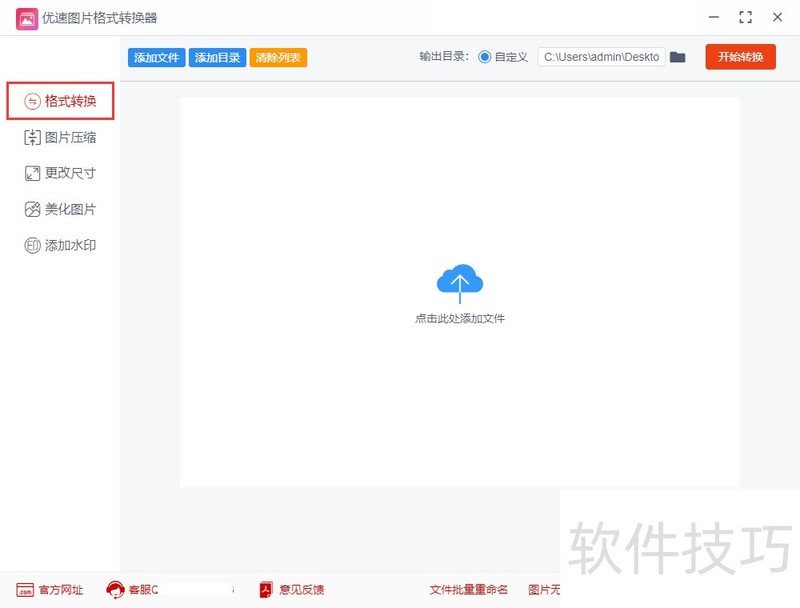800x608 pixels.
Task: Clear the list with 清除列表
Action: tap(278, 58)
